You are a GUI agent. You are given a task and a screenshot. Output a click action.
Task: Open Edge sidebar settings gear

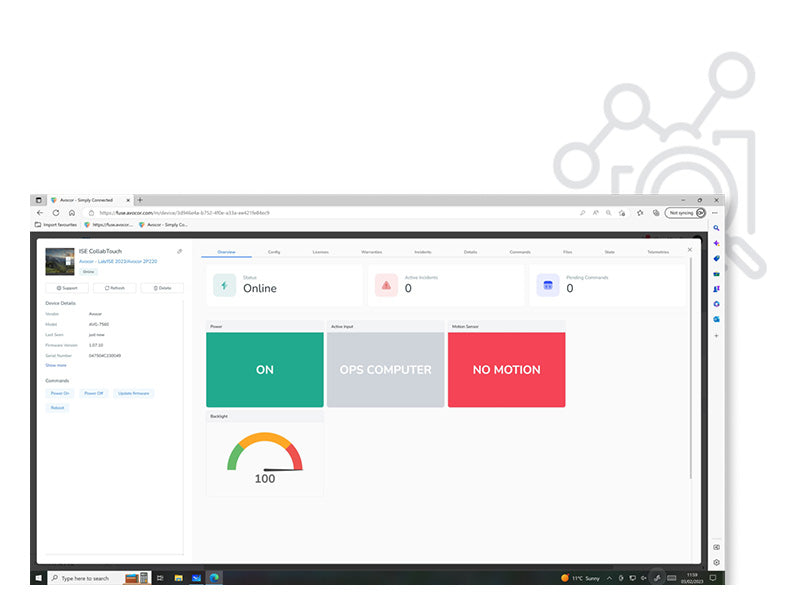(x=716, y=562)
